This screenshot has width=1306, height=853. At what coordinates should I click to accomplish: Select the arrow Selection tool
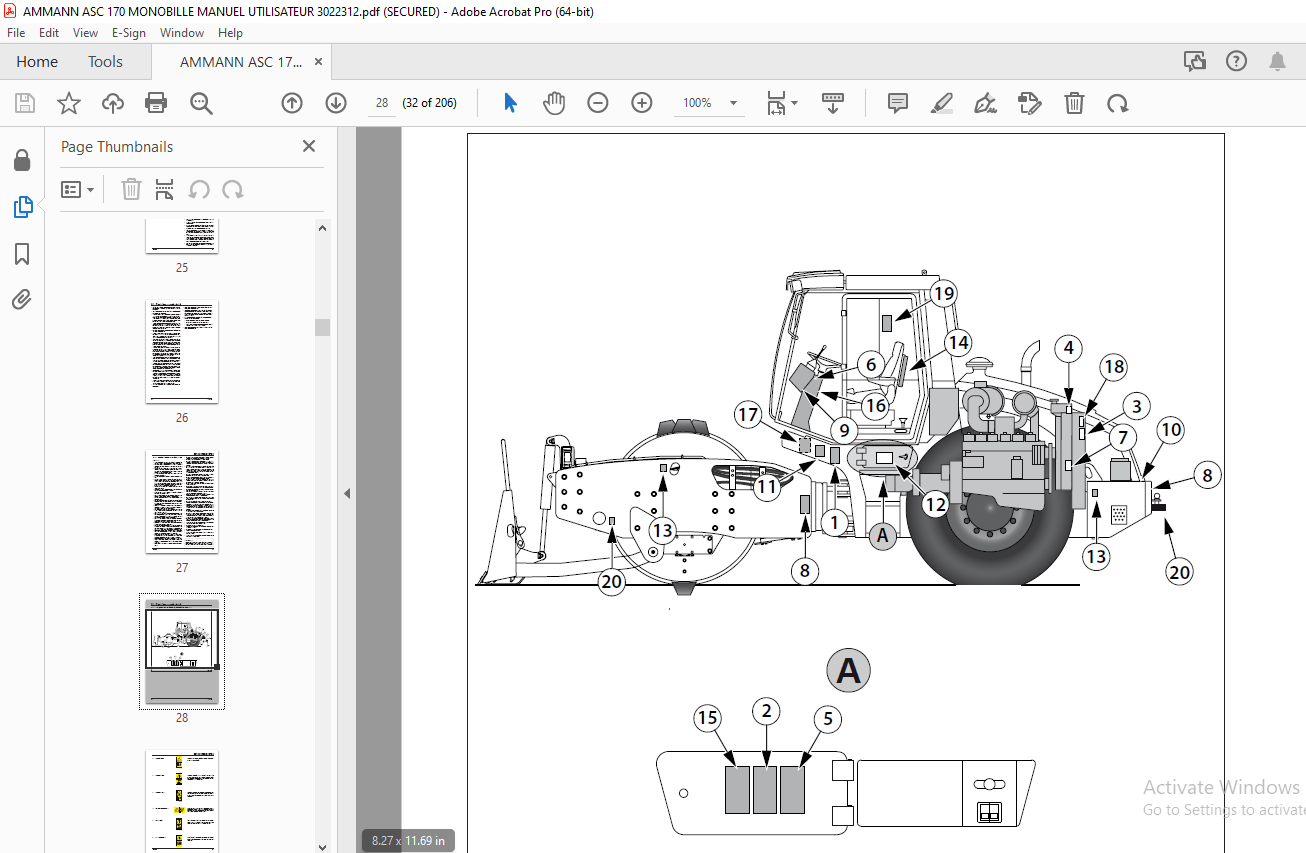coord(511,103)
